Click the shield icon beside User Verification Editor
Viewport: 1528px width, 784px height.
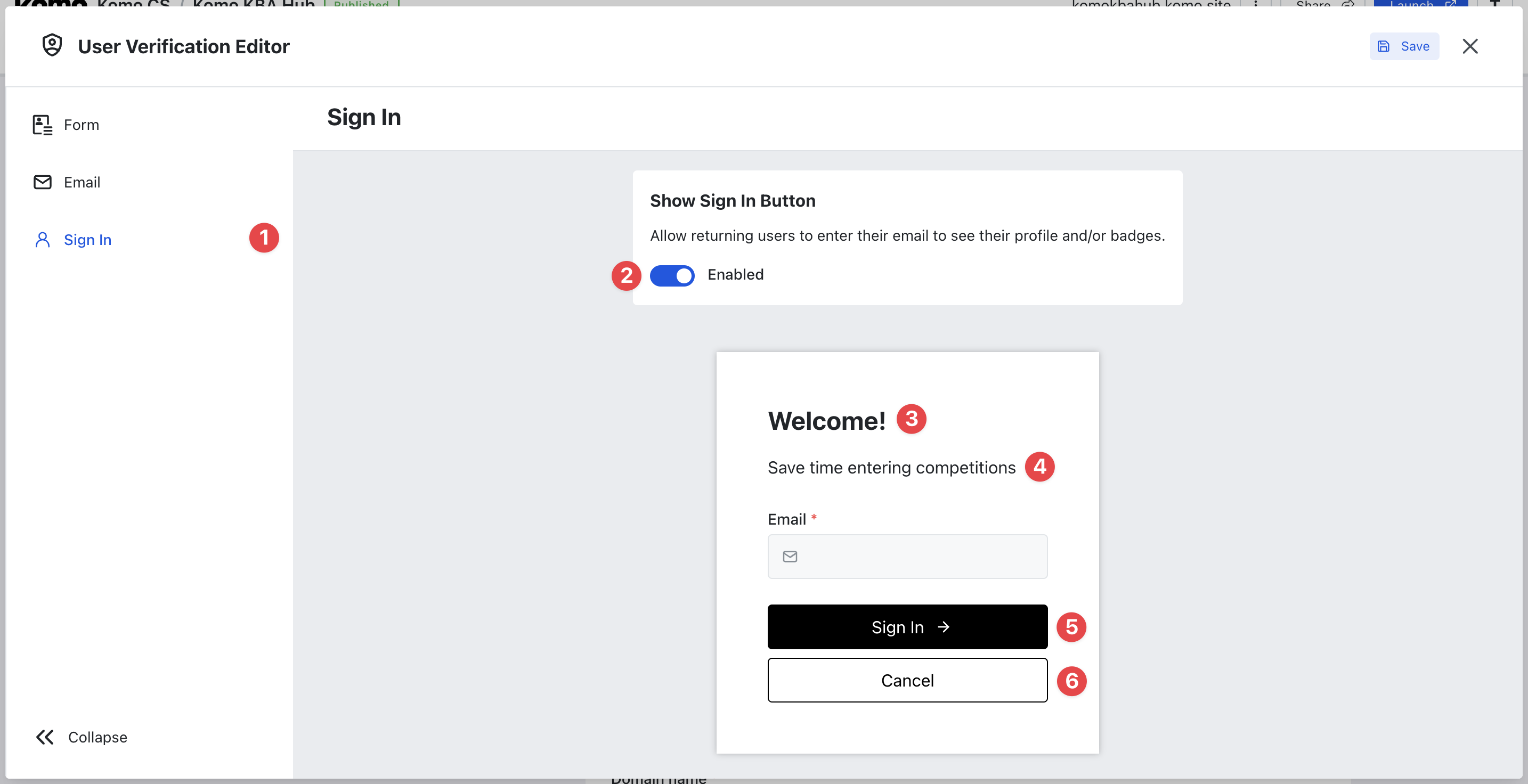point(52,46)
